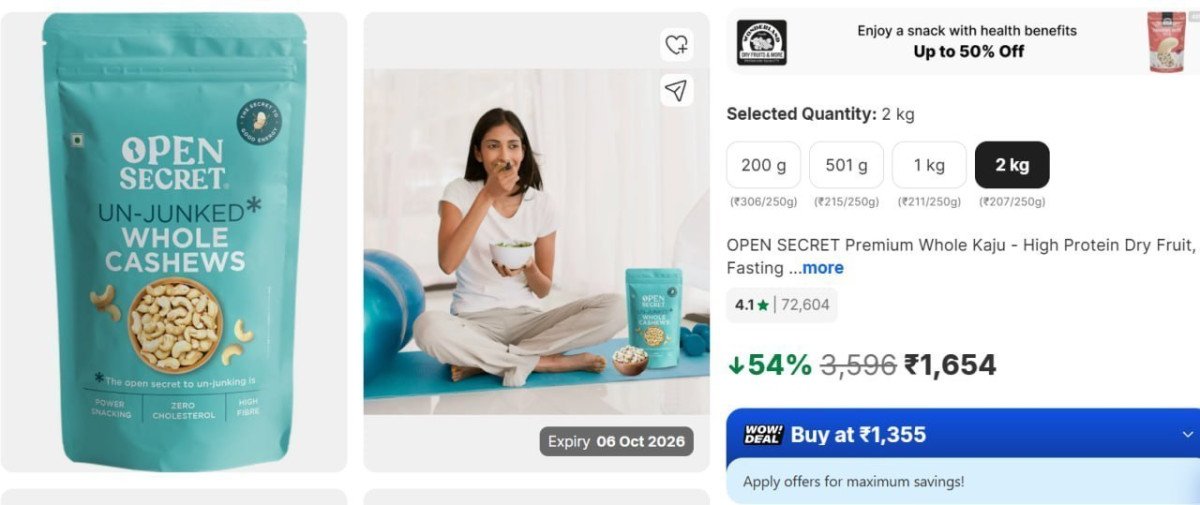Viewport: 1200px width, 505px height.
Task: Share product using paper plane icon
Action: click(677, 91)
